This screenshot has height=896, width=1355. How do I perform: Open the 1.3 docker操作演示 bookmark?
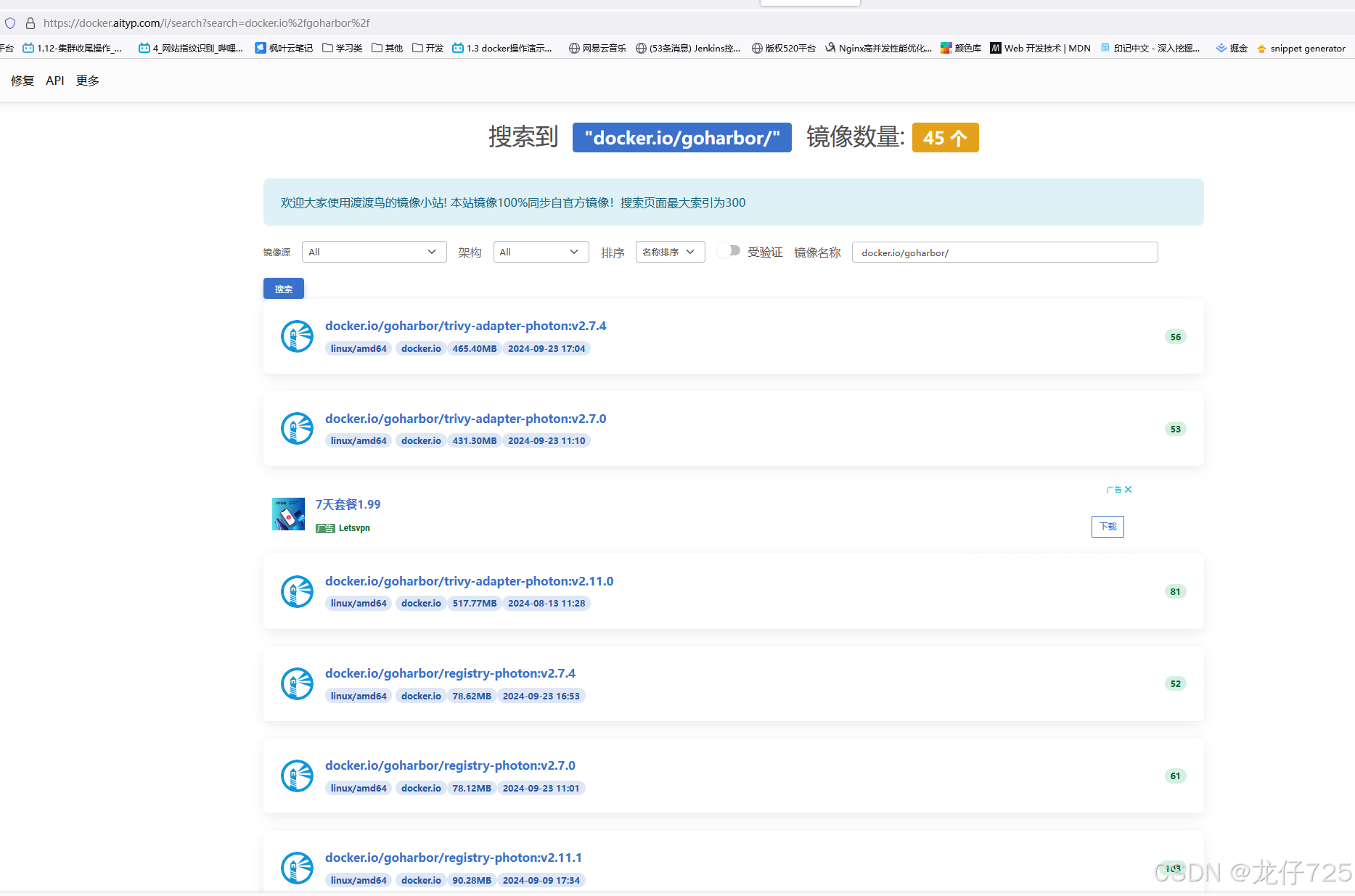[502, 48]
